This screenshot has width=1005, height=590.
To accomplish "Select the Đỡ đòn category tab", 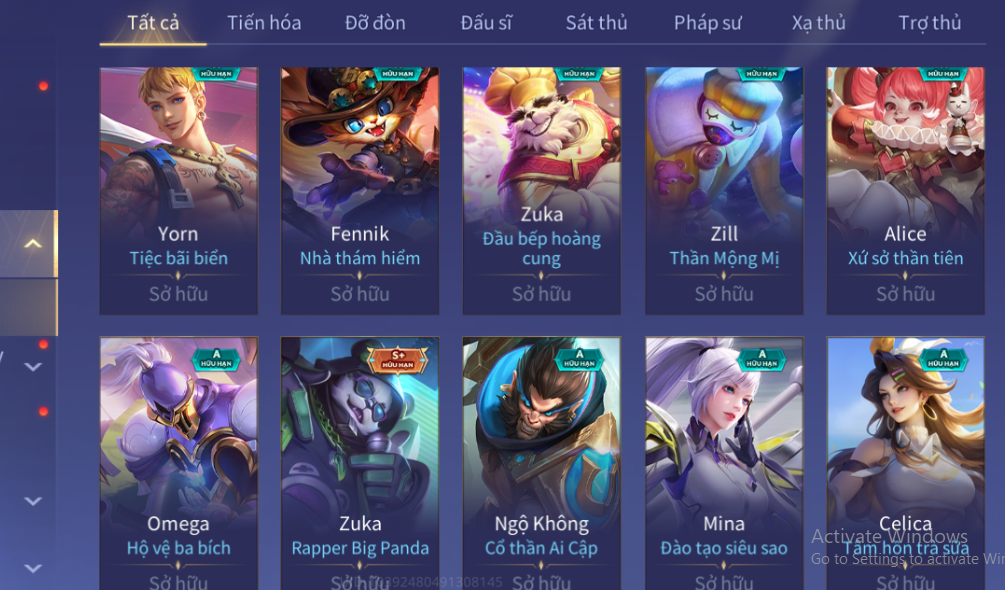I will click(375, 23).
